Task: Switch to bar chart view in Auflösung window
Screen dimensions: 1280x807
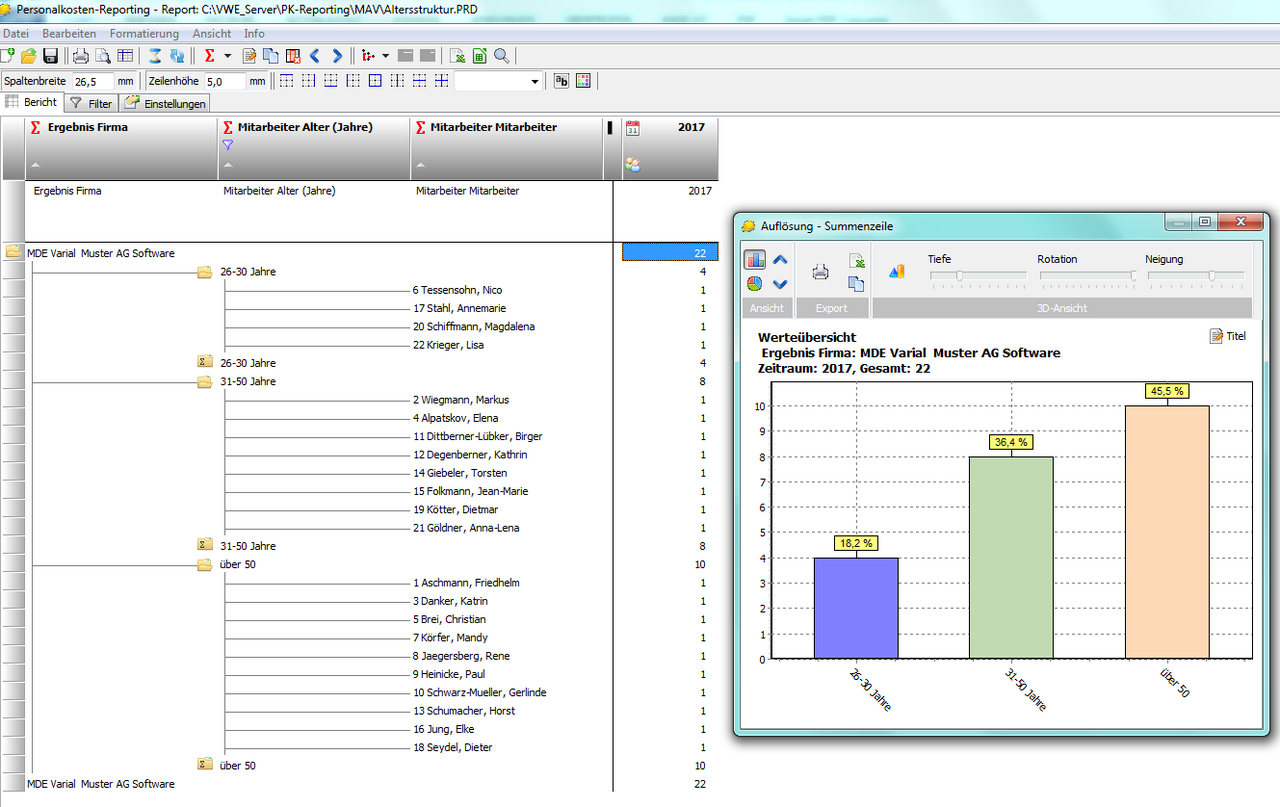Action: coord(755,259)
